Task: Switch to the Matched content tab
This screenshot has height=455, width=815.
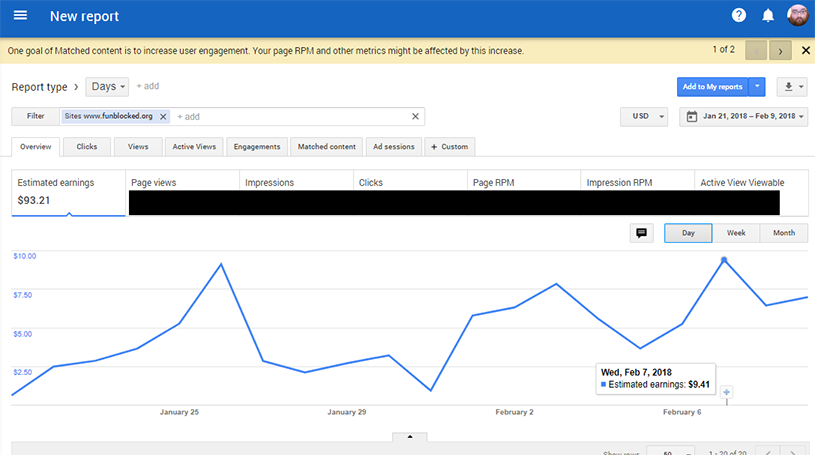Action: (x=327, y=147)
